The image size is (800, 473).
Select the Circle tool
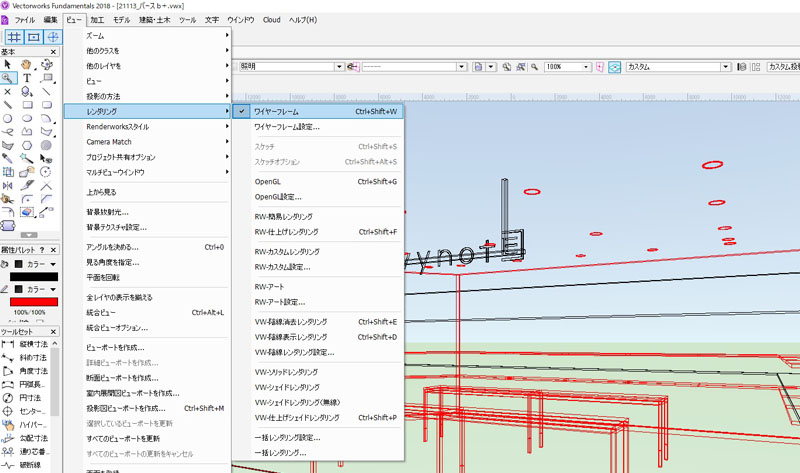pos(8,118)
